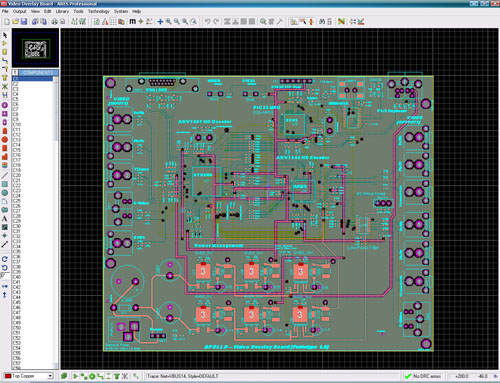The height and width of the screenshot is (383, 500).
Task: Toggle the layers icon beside layer selector
Action: [x=64, y=376]
